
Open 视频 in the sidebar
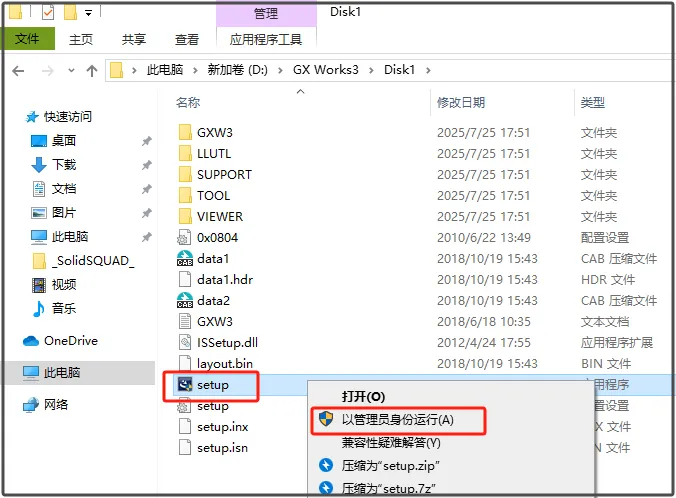coord(63,285)
